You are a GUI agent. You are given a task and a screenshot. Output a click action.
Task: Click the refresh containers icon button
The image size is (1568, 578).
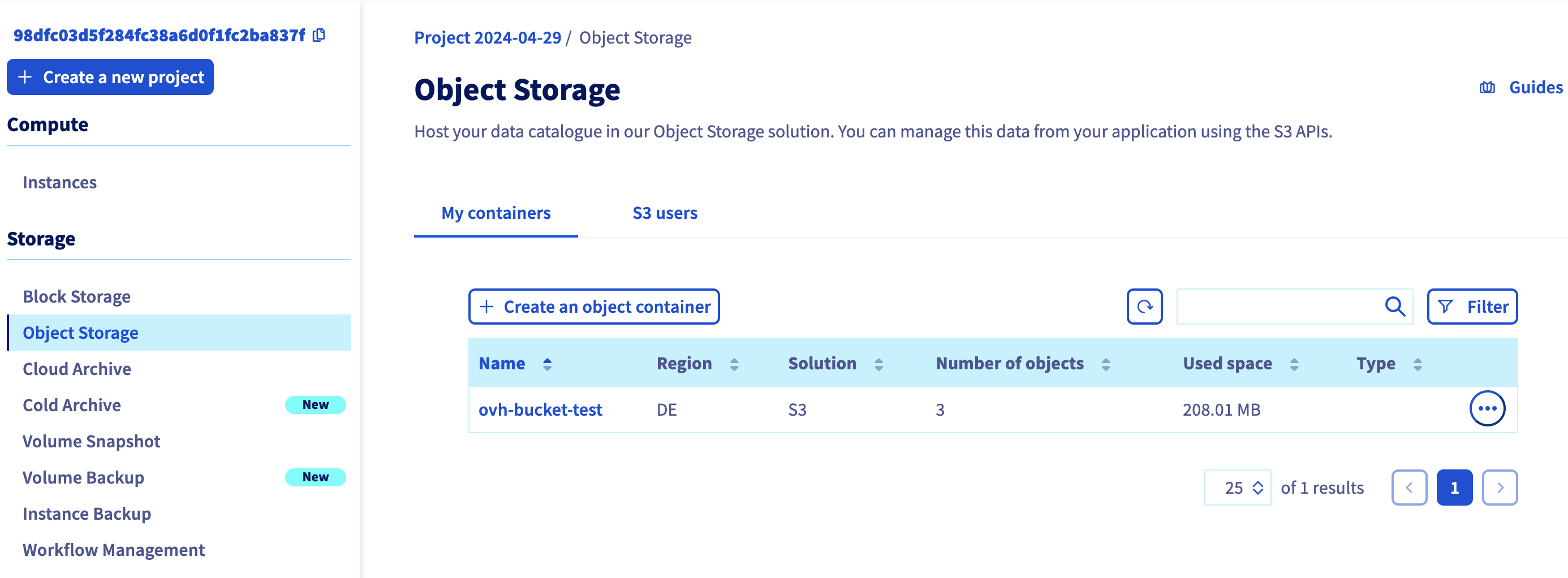[x=1144, y=307]
